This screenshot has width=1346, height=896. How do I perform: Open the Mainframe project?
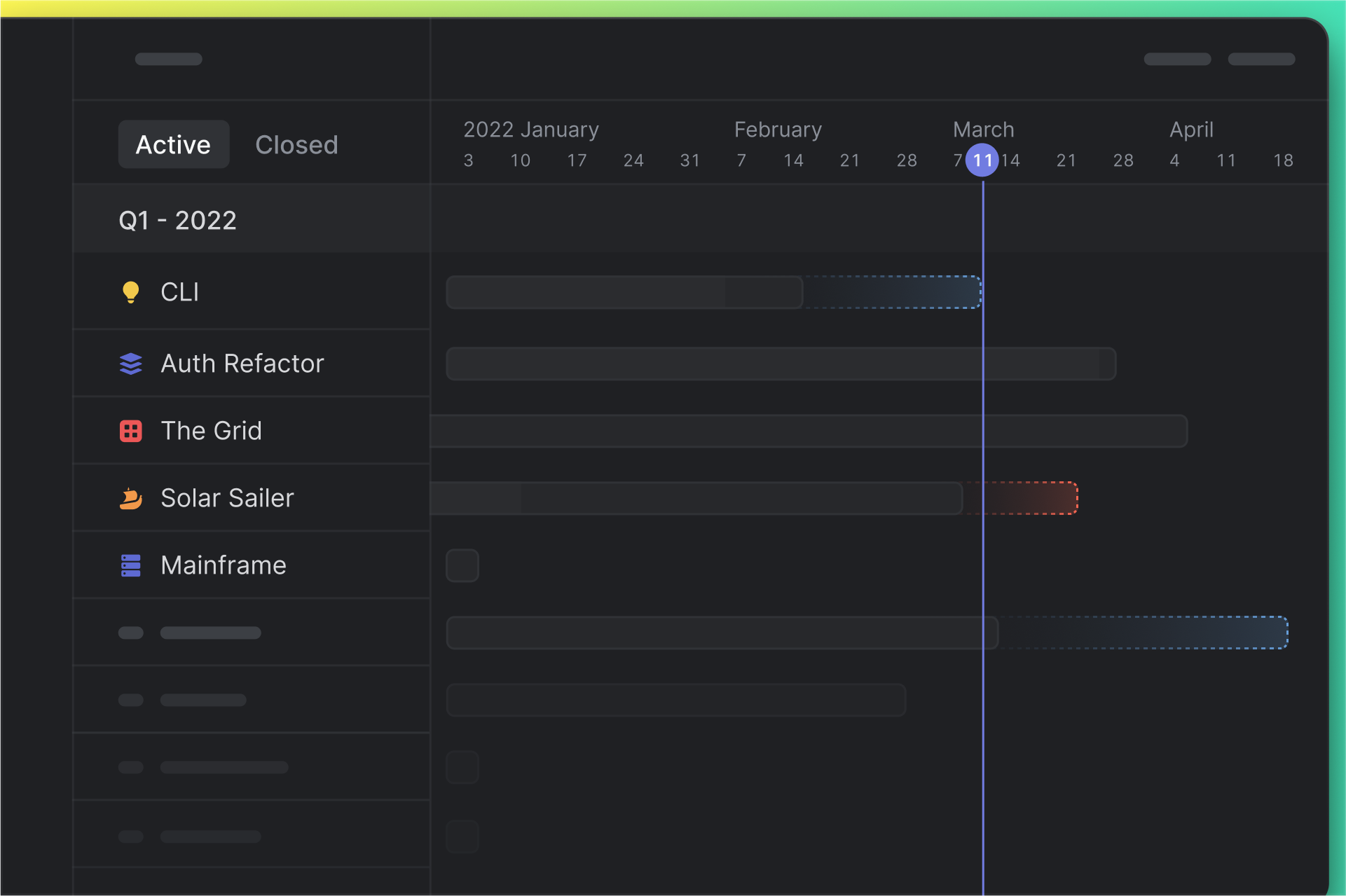click(252, 565)
